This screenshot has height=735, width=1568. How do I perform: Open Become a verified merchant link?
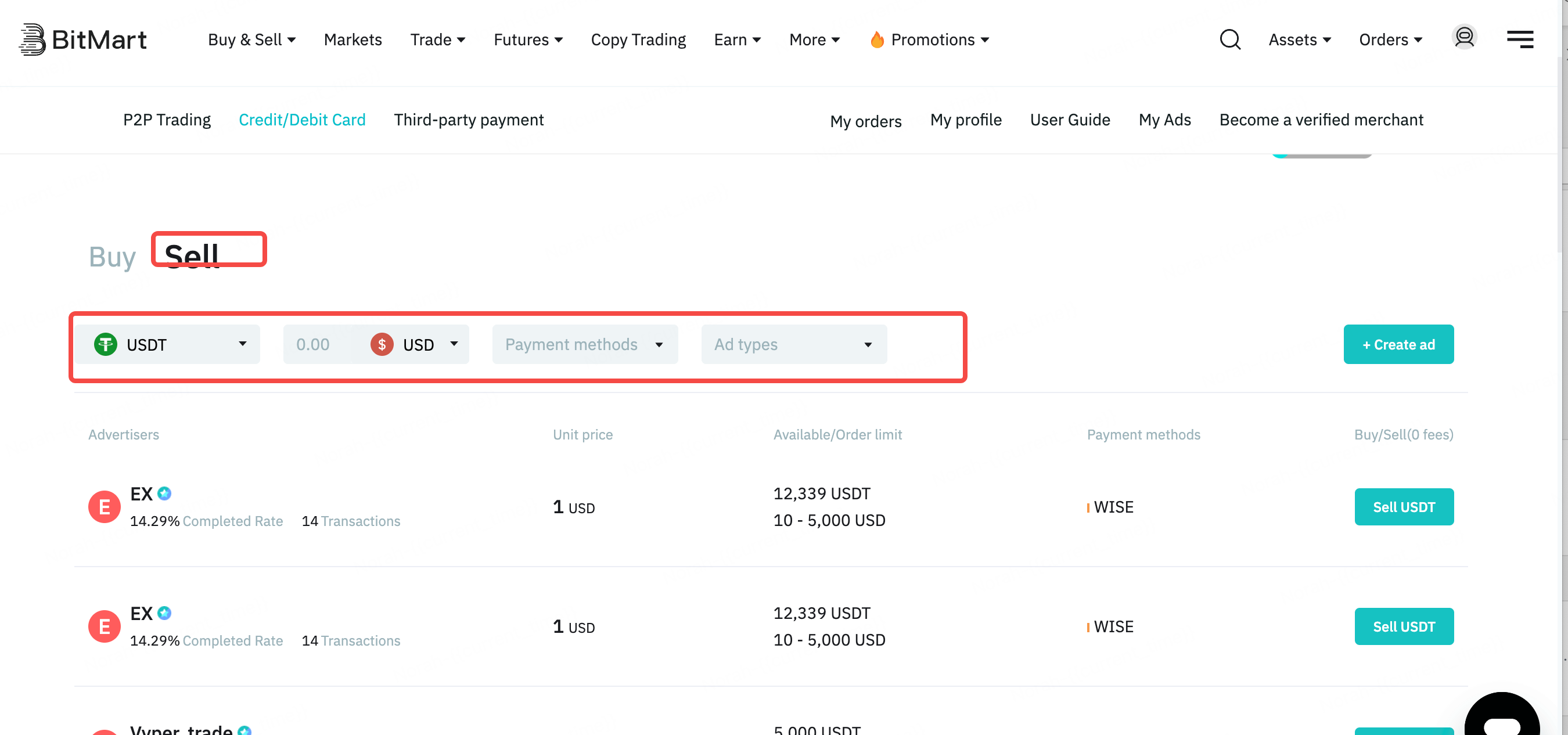[1321, 120]
